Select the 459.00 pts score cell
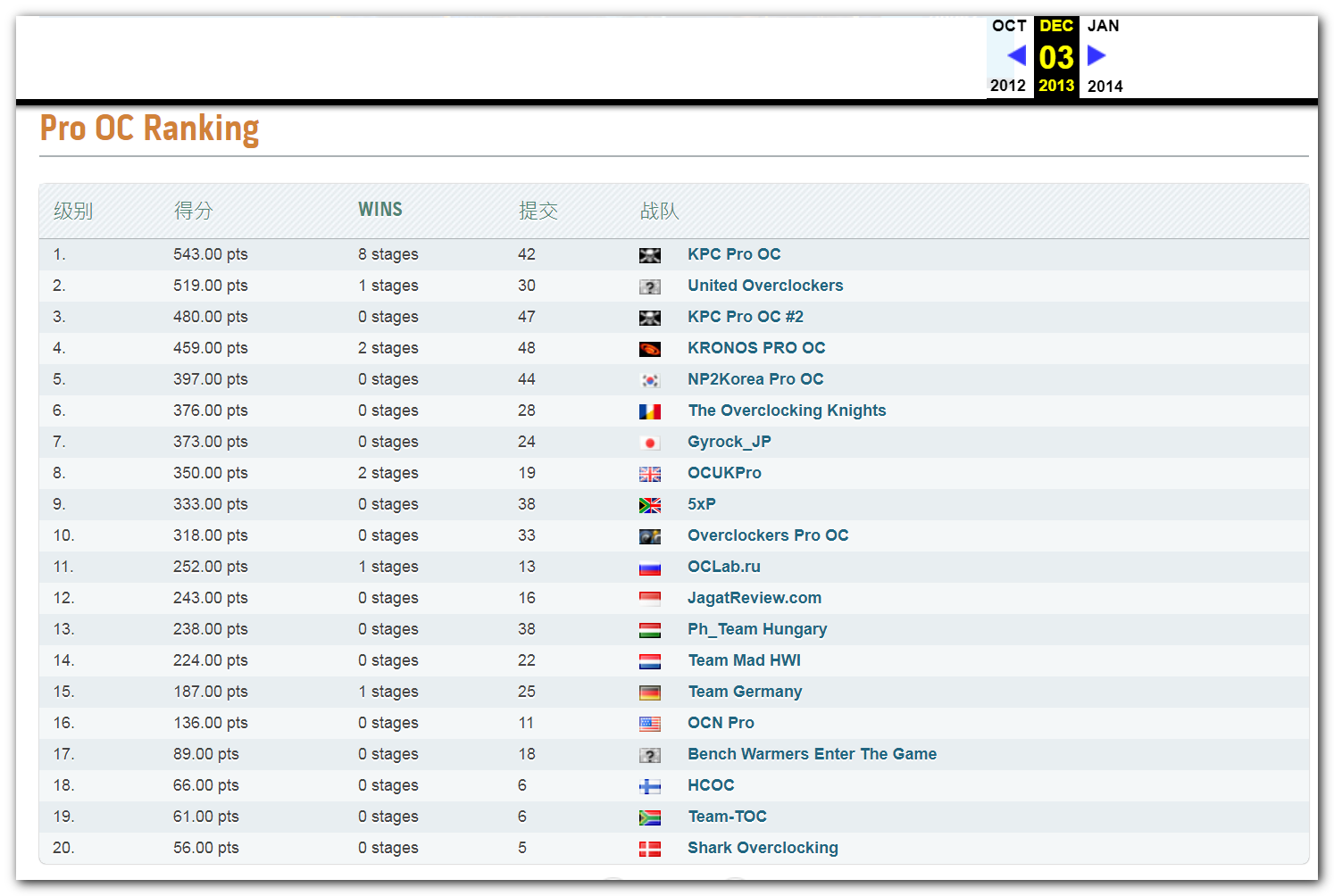Image resolution: width=1334 pixels, height=896 pixels. (211, 348)
